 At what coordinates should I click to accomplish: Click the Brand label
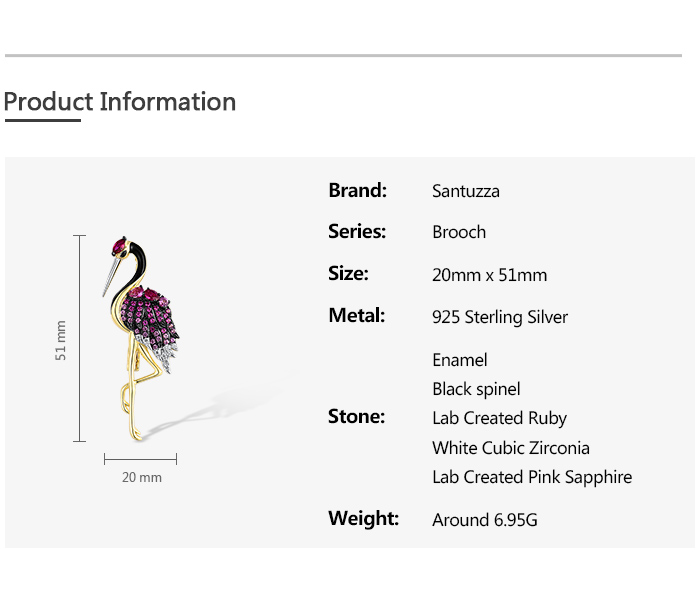[357, 190]
